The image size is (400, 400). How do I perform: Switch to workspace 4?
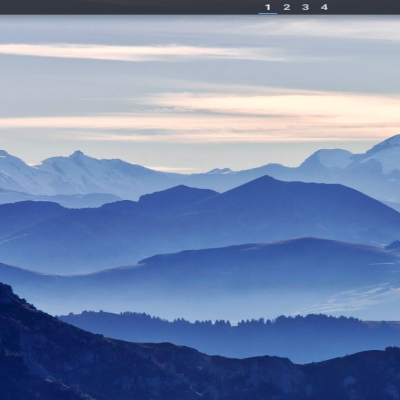point(324,7)
